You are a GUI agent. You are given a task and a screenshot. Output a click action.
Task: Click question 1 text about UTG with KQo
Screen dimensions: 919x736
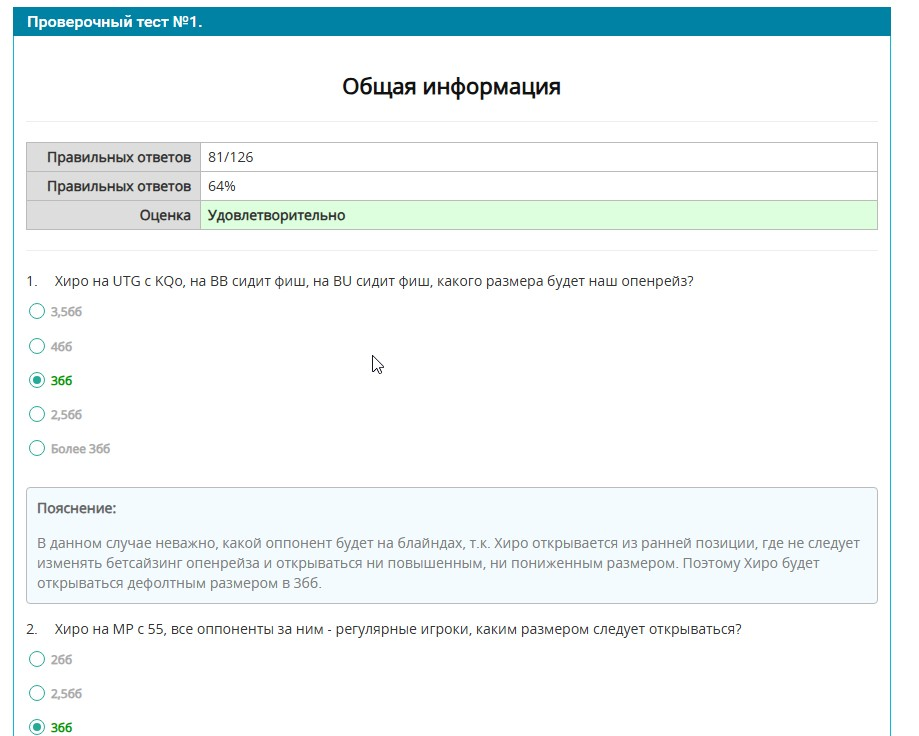tap(374, 281)
